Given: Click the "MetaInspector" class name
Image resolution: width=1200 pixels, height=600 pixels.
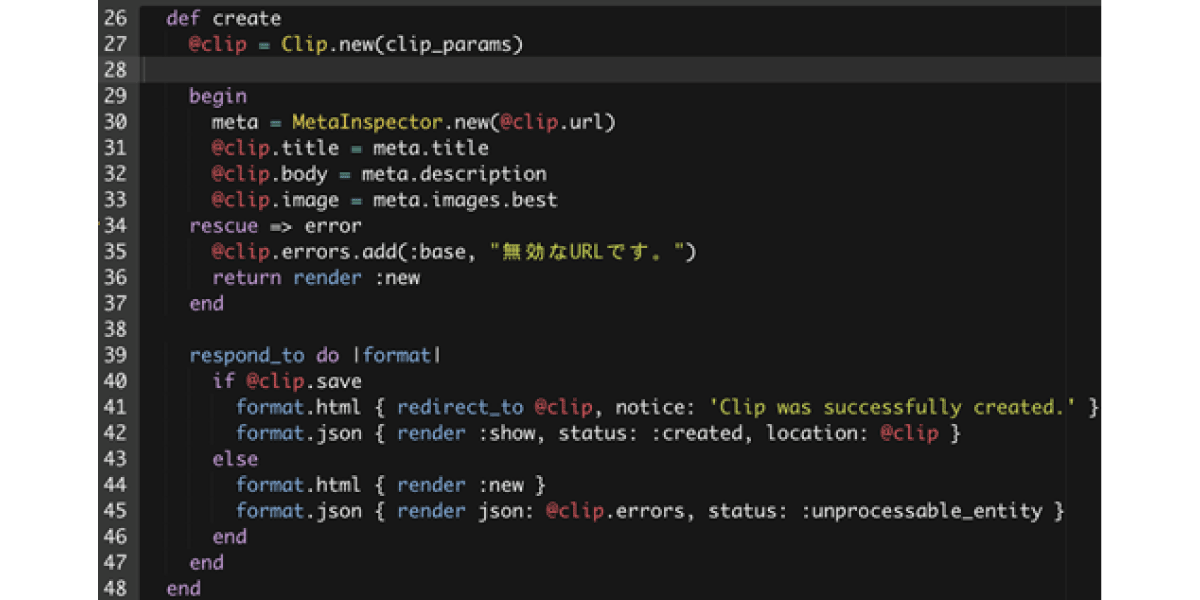Looking at the screenshot, I should tap(367, 122).
